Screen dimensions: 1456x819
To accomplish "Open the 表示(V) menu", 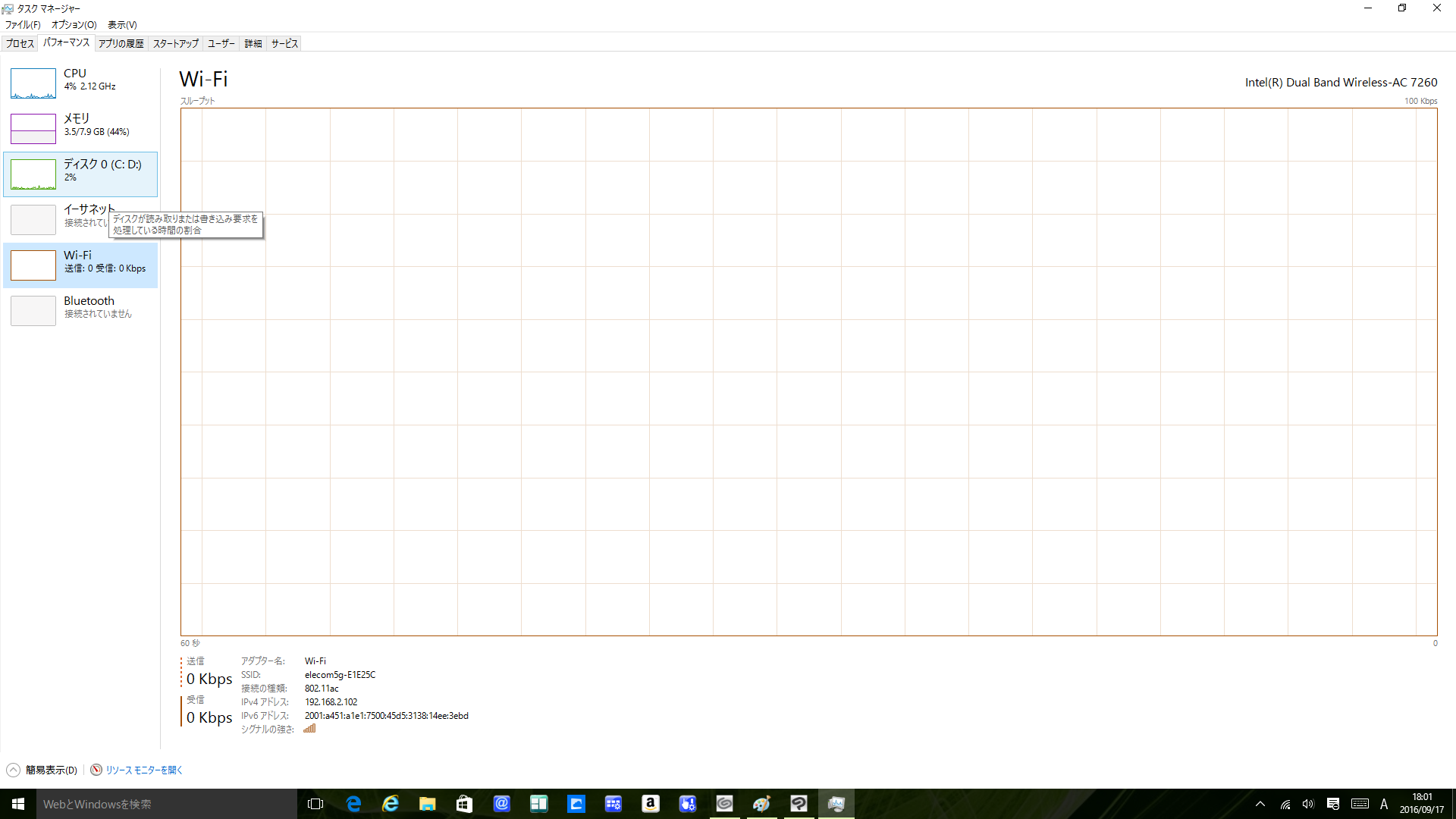I will coord(121,25).
